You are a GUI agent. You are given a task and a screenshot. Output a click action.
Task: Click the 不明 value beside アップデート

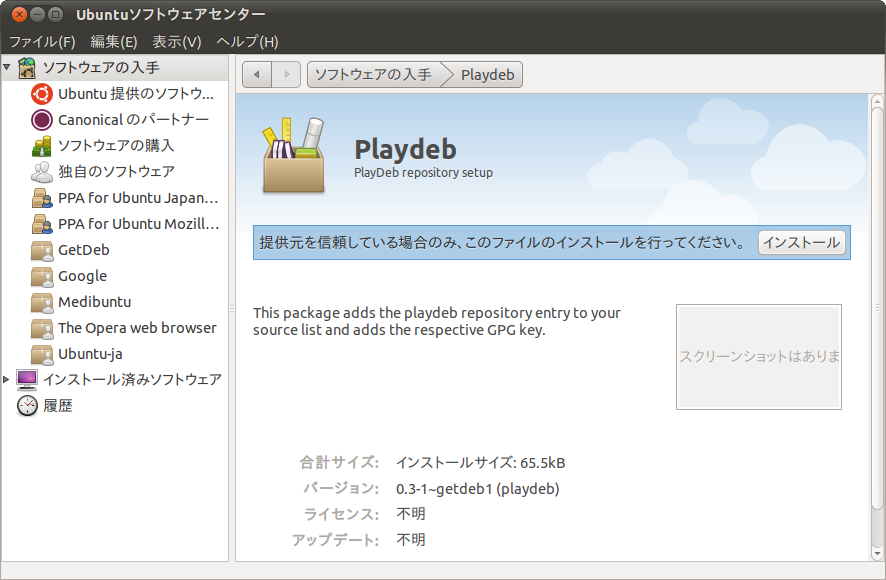pos(411,540)
